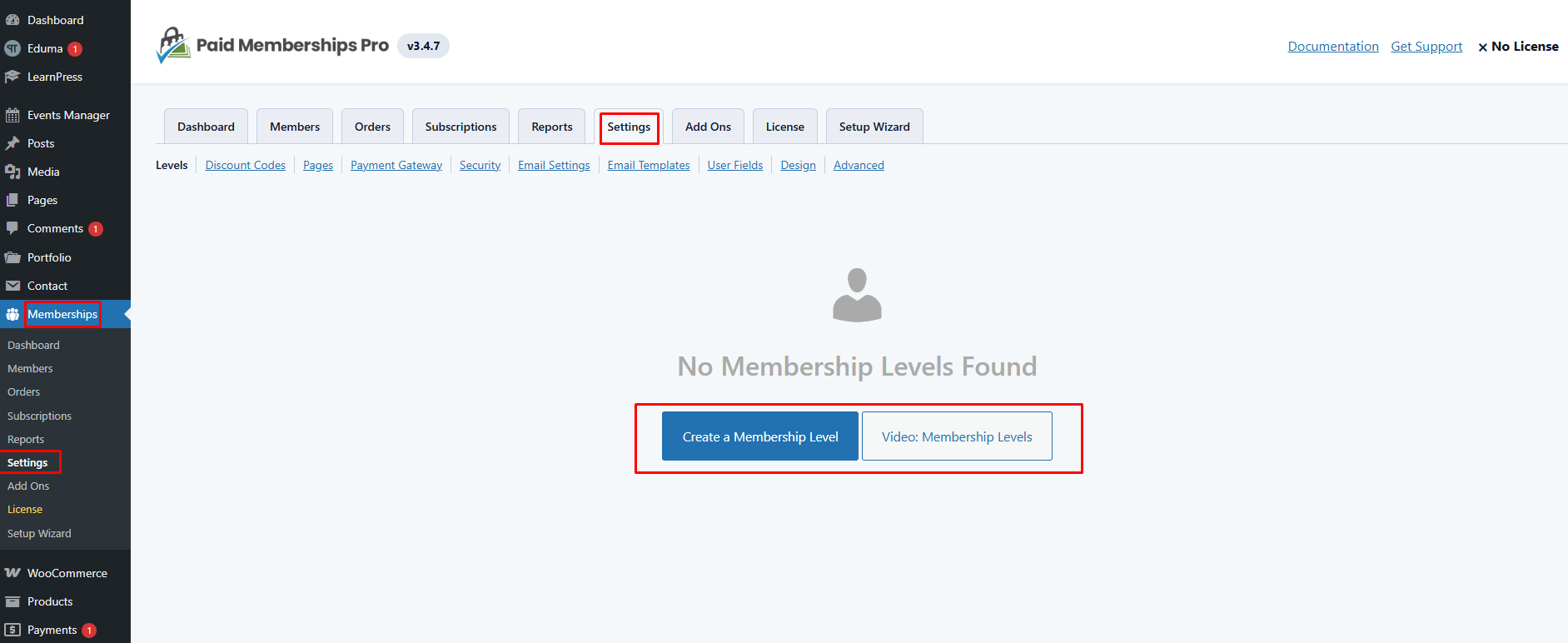Open Events Manager in sidebar menu
1568x643 pixels.
pos(68,115)
